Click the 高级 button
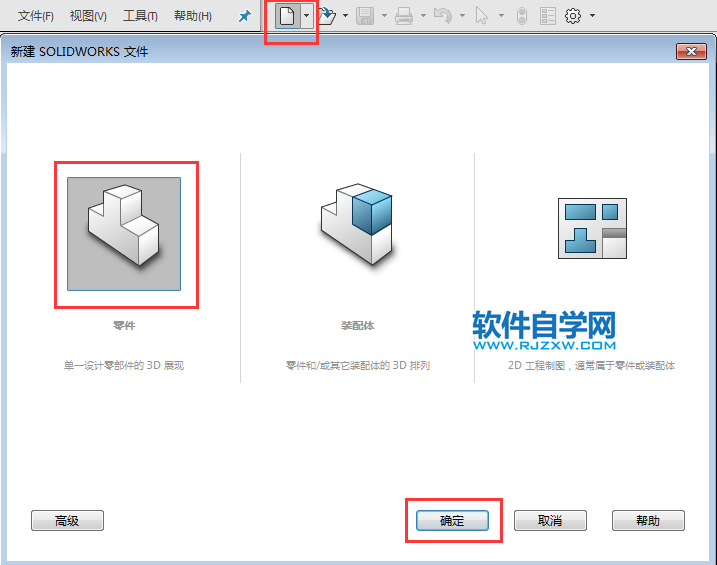This screenshot has width=717, height=565. point(67,521)
